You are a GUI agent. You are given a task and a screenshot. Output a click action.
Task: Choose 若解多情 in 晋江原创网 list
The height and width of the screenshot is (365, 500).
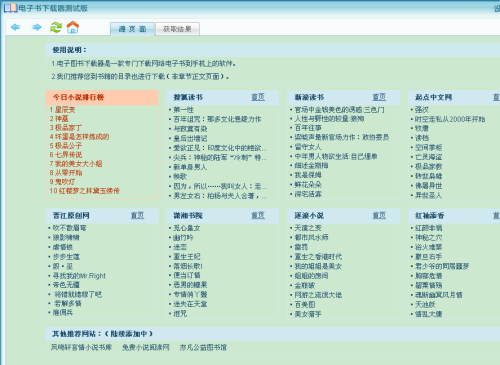coord(68,303)
